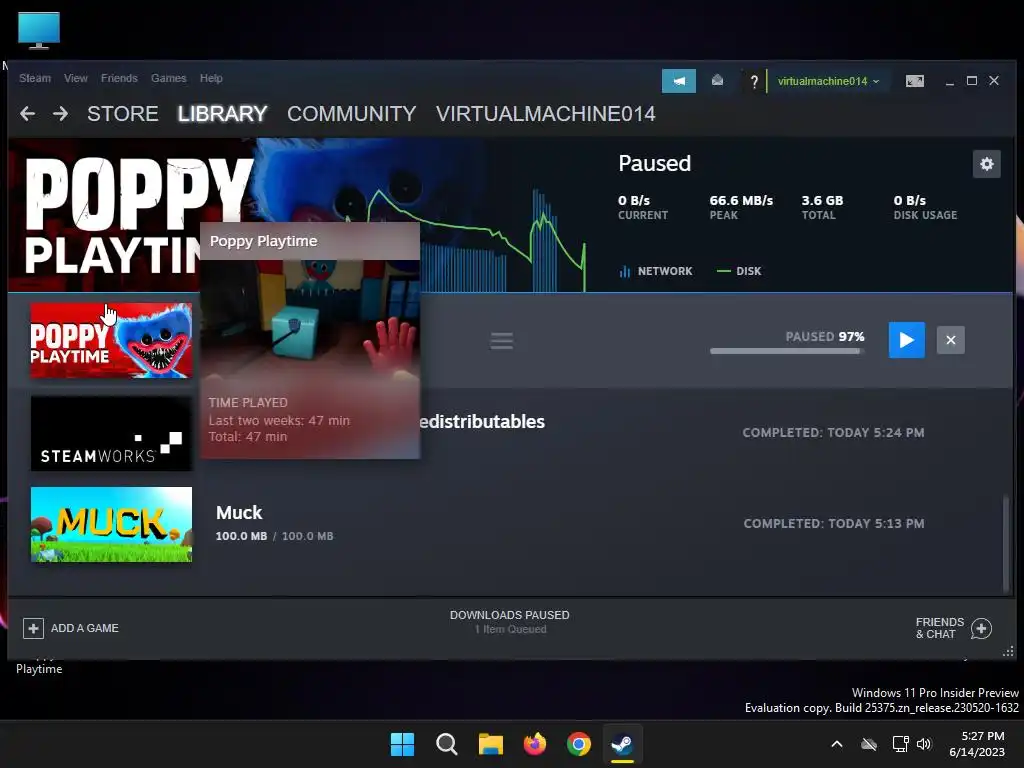Click the COMPLETED: TODAY 5:24 PM text

tap(833, 432)
